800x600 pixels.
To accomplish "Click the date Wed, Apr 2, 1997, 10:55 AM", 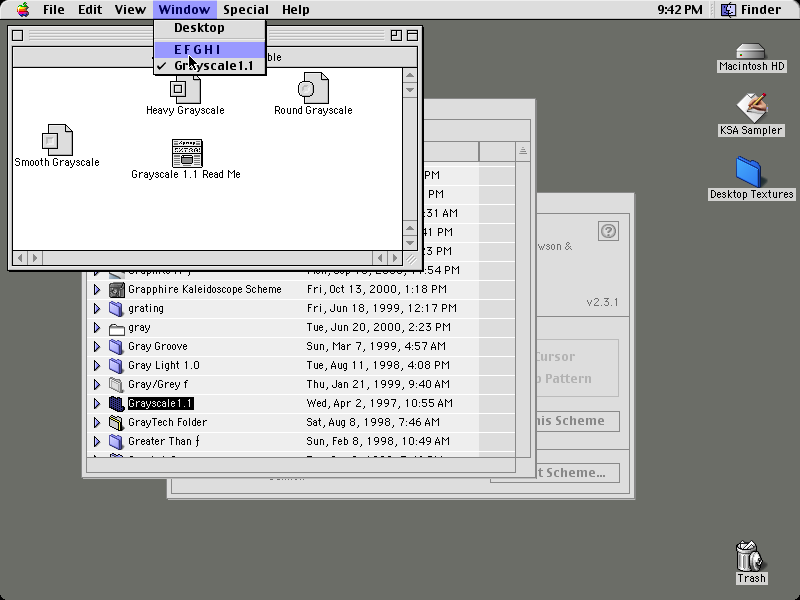I will (380, 403).
